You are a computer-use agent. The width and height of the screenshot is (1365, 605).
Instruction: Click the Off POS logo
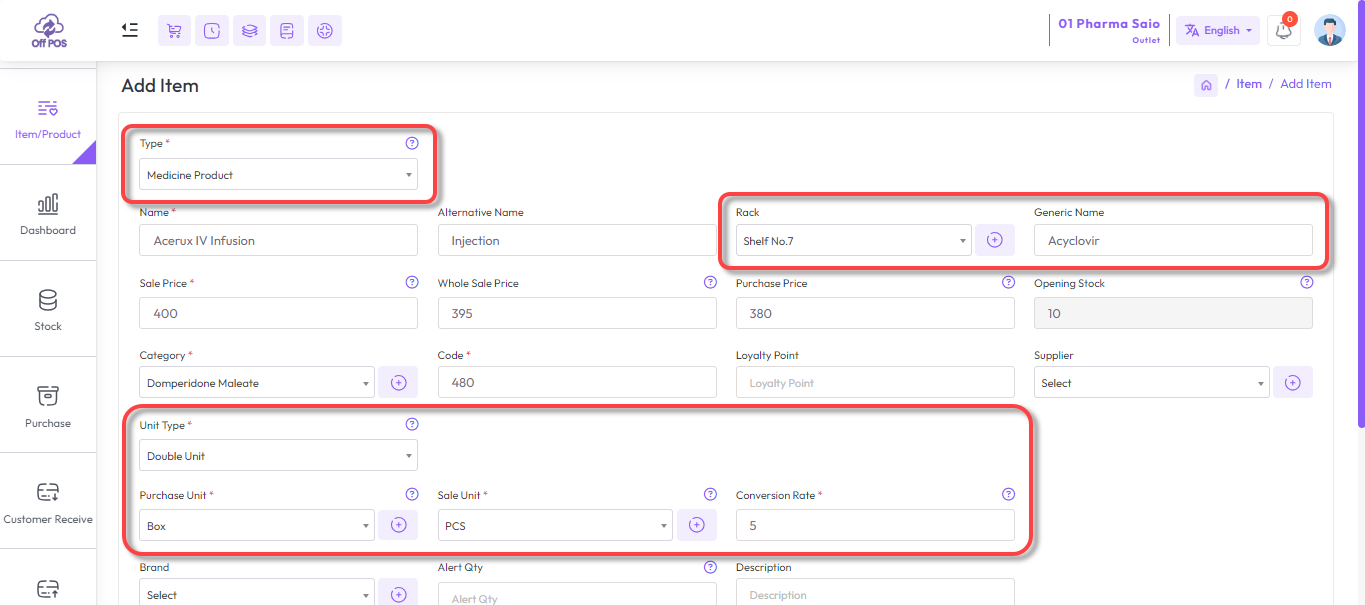49,32
